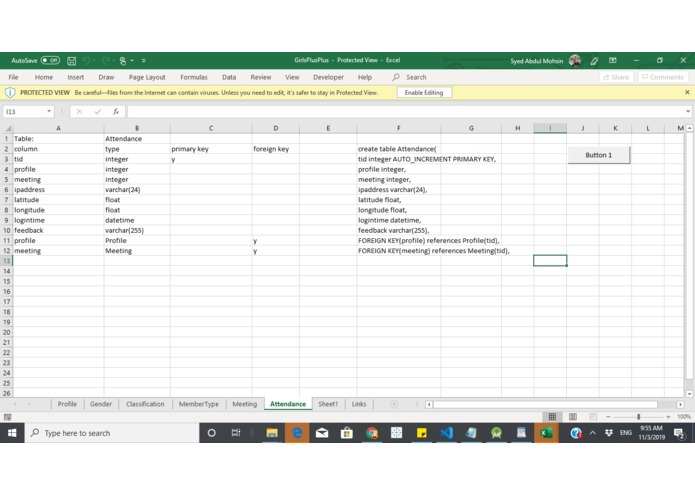695x494 pixels.
Task: Click the Undo arrow icon
Action: click(86, 61)
